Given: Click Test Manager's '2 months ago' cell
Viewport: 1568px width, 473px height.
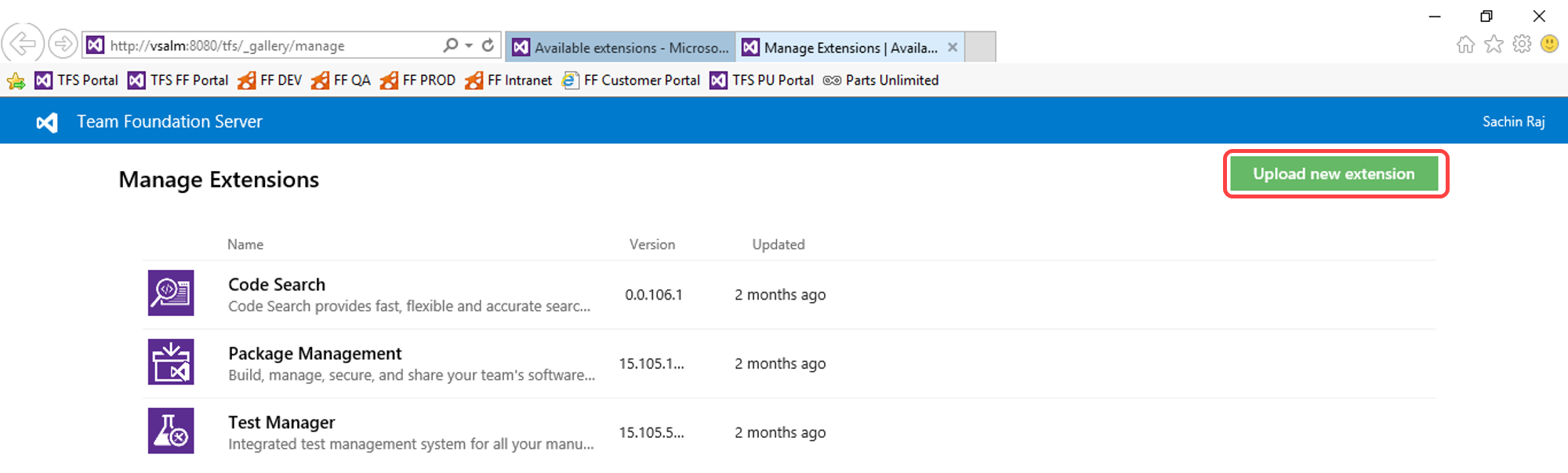Looking at the screenshot, I should pyautogui.click(x=780, y=433).
